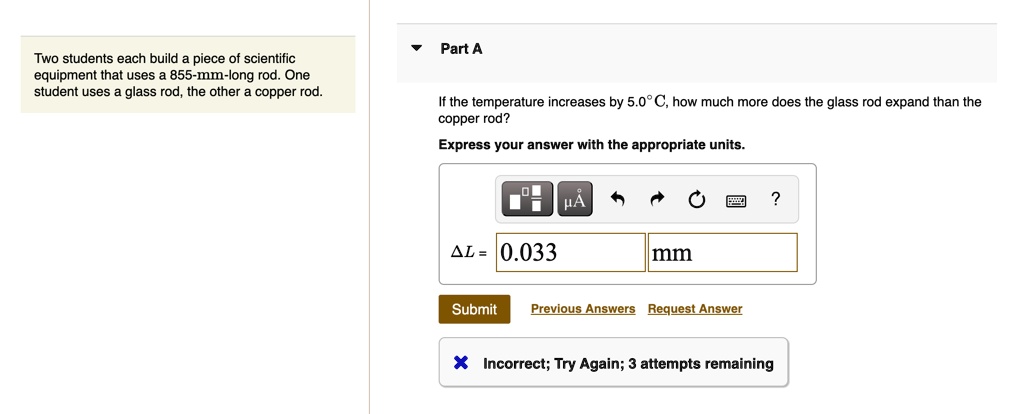Reset the answer with the circular arrow
The height and width of the screenshot is (414, 1024).
(x=696, y=199)
